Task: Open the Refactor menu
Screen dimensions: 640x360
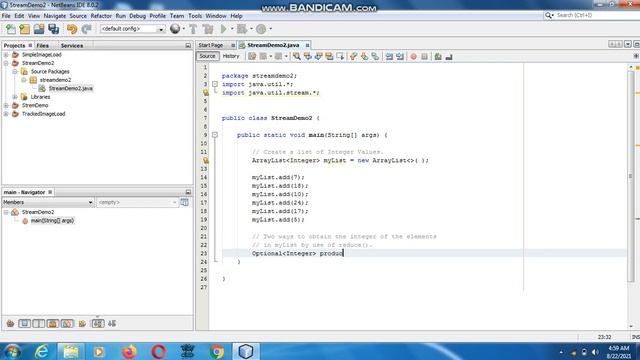Action: (101, 16)
